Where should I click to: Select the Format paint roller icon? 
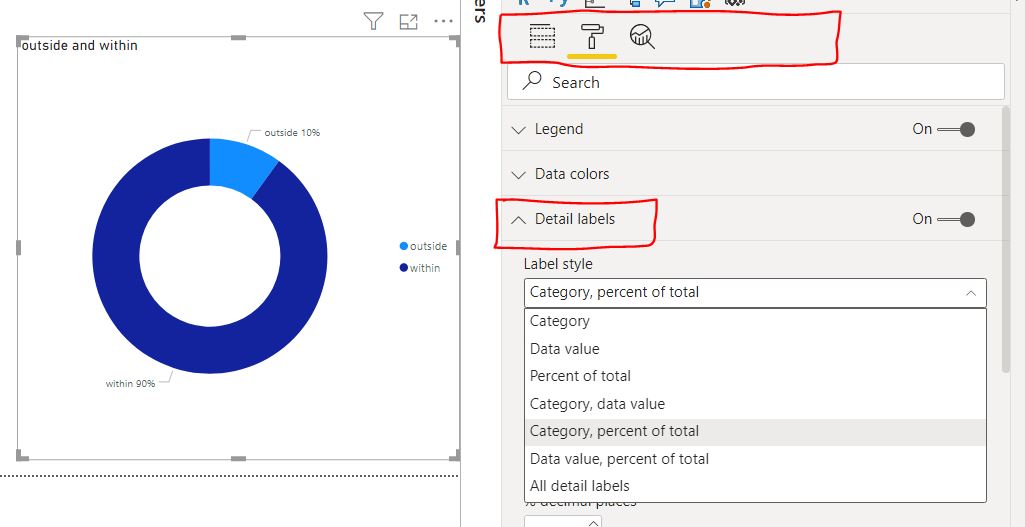pos(592,37)
